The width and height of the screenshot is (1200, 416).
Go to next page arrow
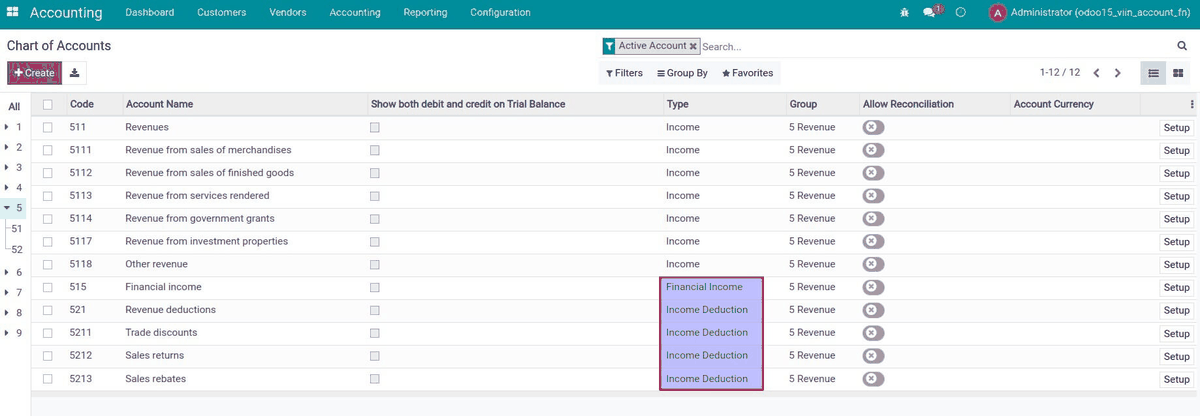point(1118,73)
